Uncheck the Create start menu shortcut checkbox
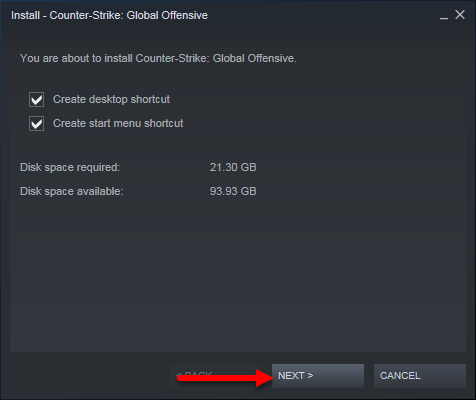476x400 pixels. (x=36, y=124)
